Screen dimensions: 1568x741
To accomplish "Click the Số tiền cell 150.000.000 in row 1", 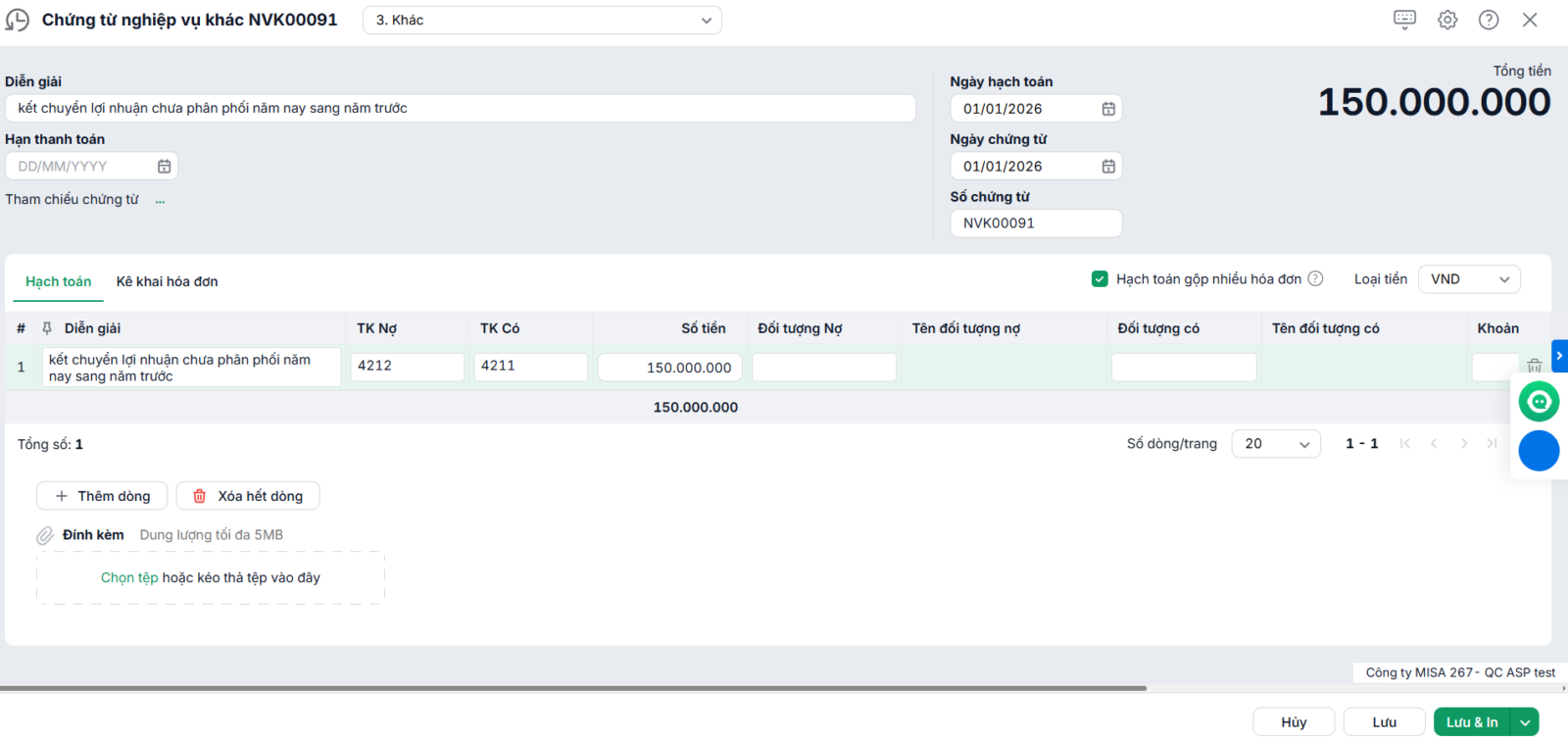I will pyautogui.click(x=669, y=368).
